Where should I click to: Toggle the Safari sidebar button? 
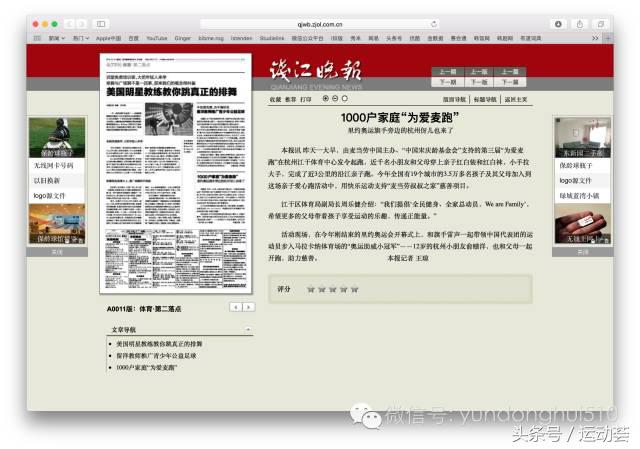pos(100,23)
